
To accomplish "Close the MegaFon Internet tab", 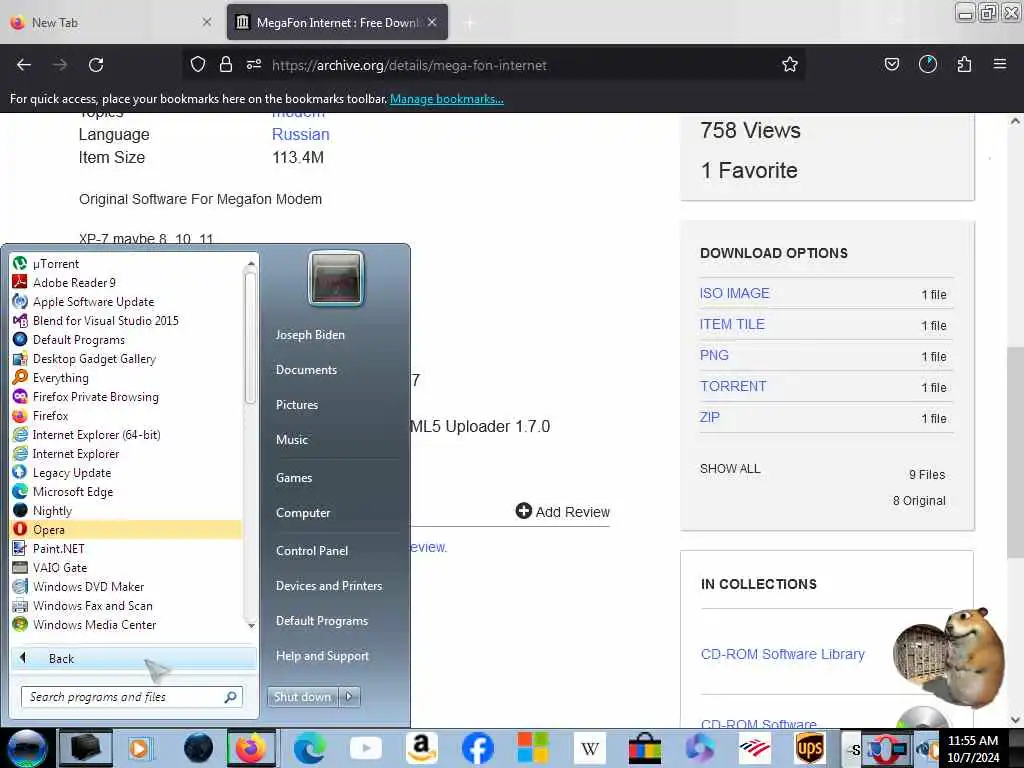I will tap(432, 22).
